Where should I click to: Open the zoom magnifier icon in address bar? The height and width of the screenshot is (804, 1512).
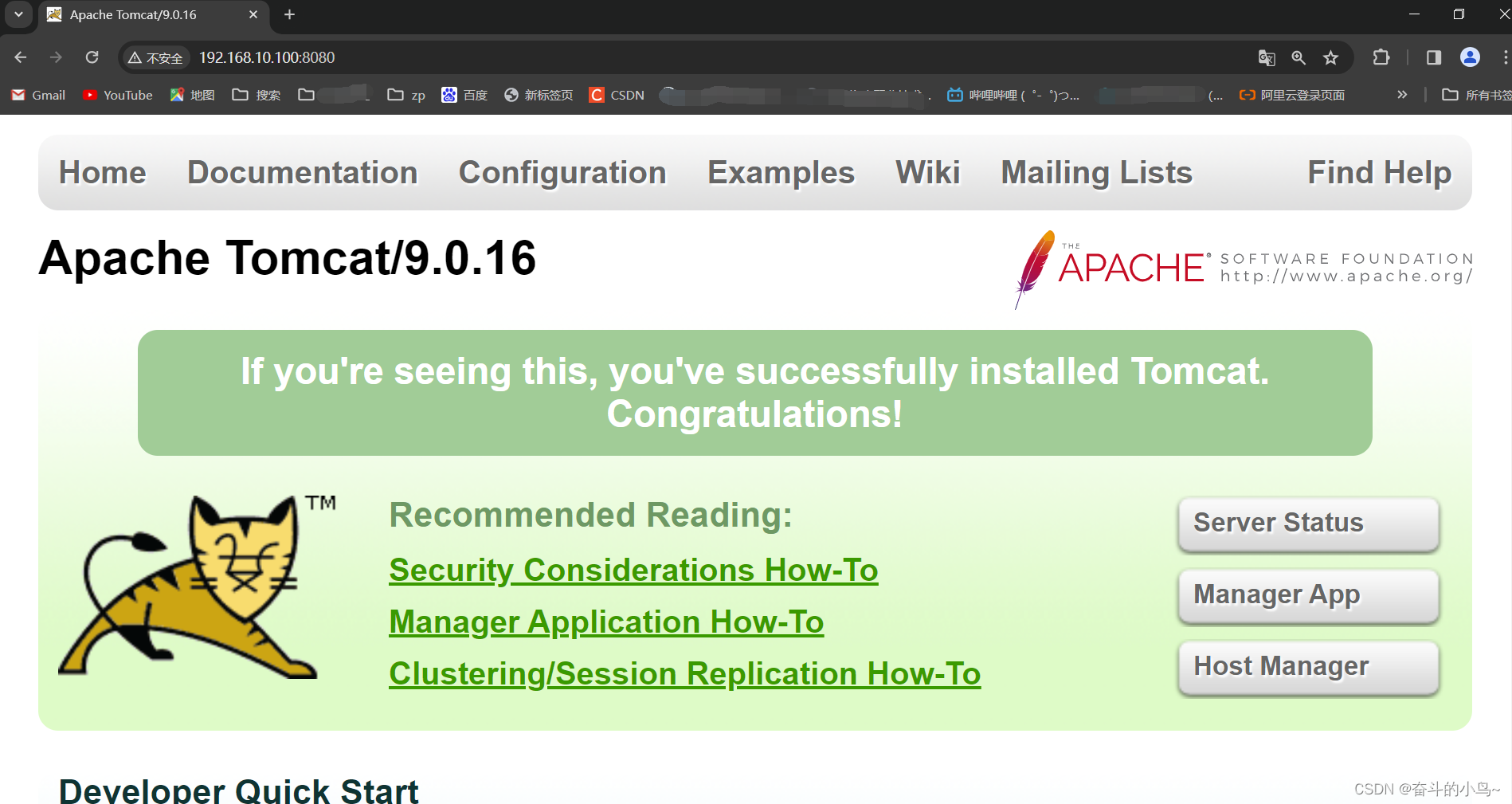pyautogui.click(x=1299, y=57)
